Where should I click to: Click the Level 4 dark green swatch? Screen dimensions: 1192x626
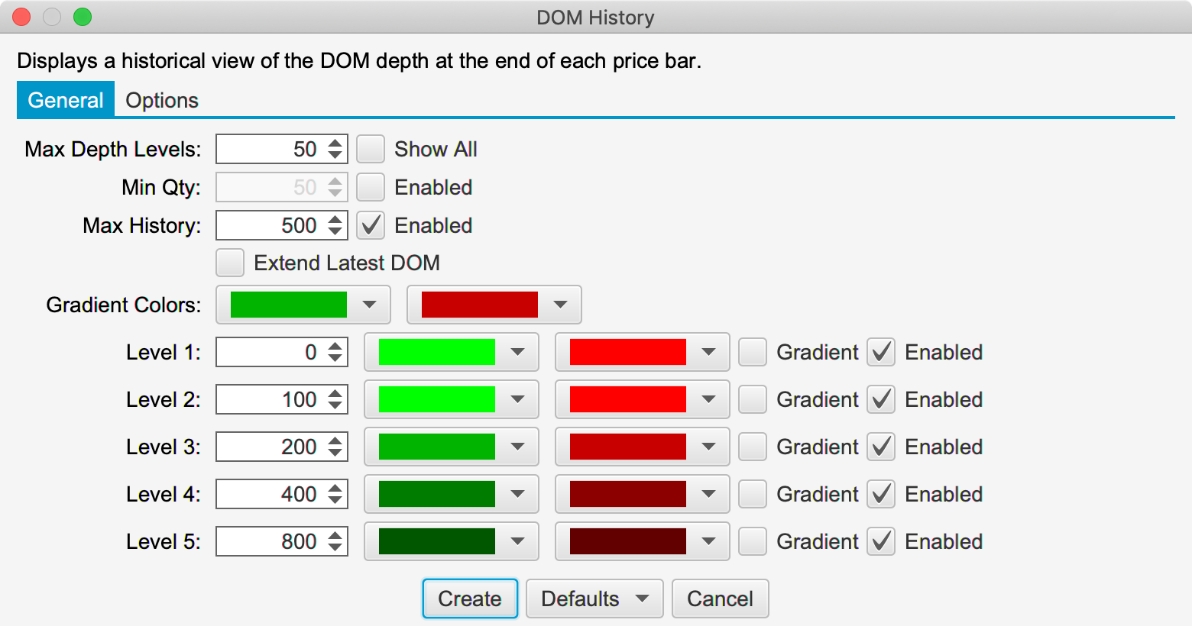pyautogui.click(x=437, y=494)
